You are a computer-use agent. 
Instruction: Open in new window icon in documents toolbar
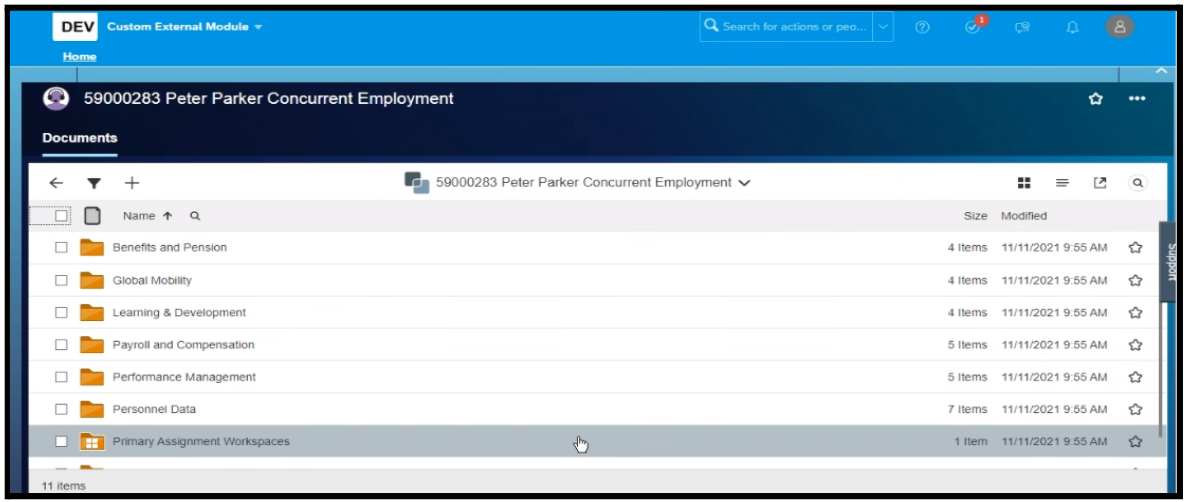click(1100, 183)
